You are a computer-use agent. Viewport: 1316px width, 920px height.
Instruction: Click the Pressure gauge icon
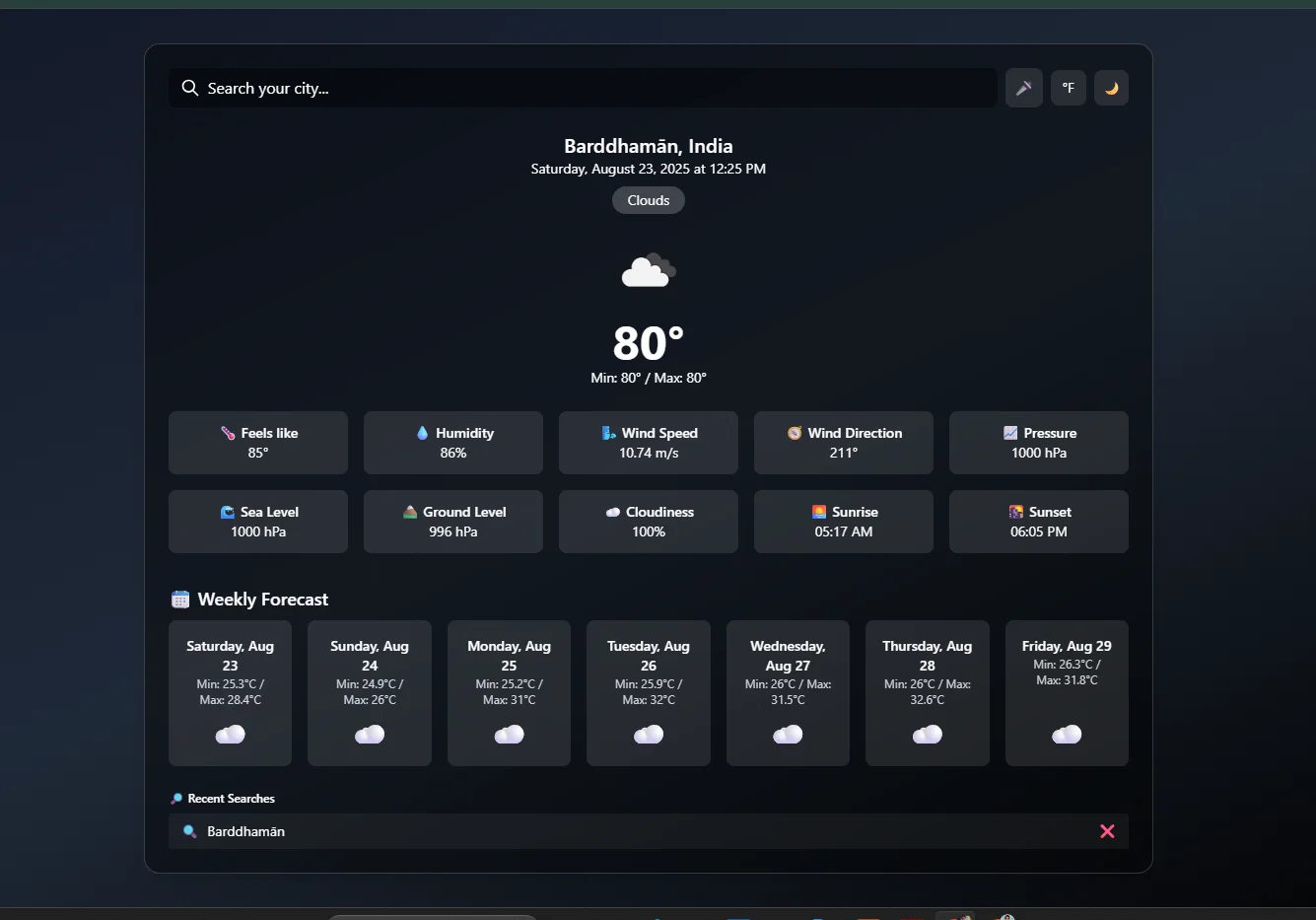[1008, 433]
